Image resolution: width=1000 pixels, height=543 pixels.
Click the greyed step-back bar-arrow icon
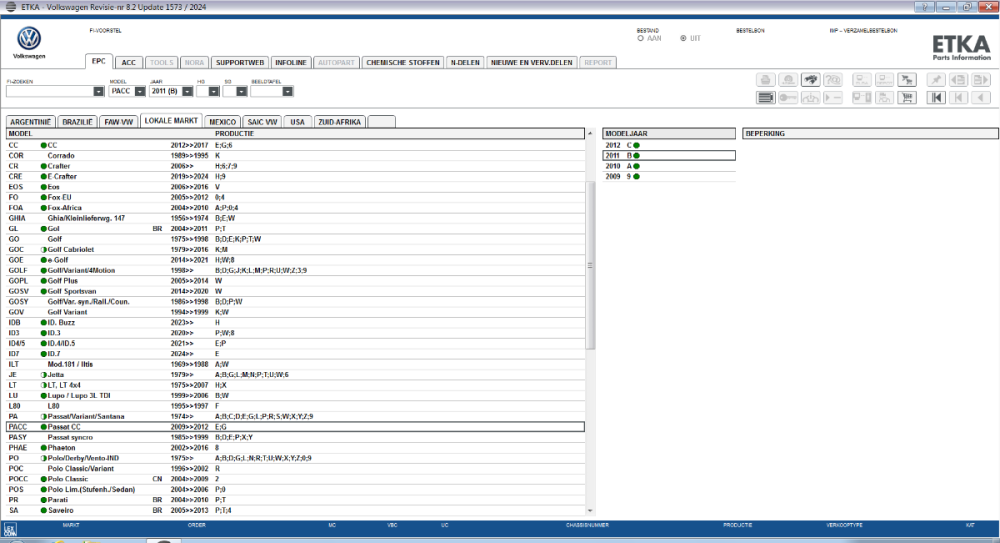[x=958, y=98]
